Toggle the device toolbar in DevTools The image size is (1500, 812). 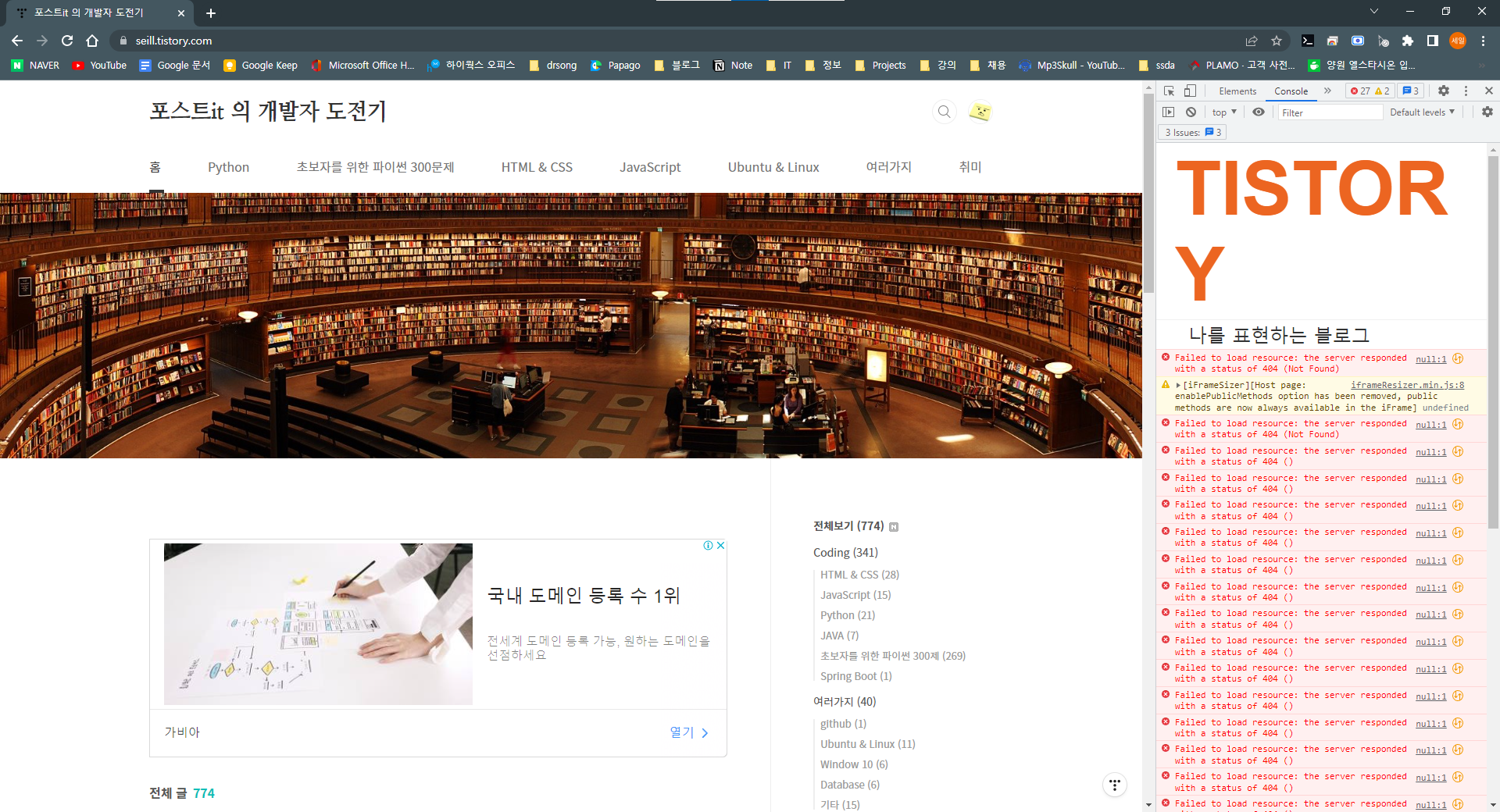click(1190, 91)
